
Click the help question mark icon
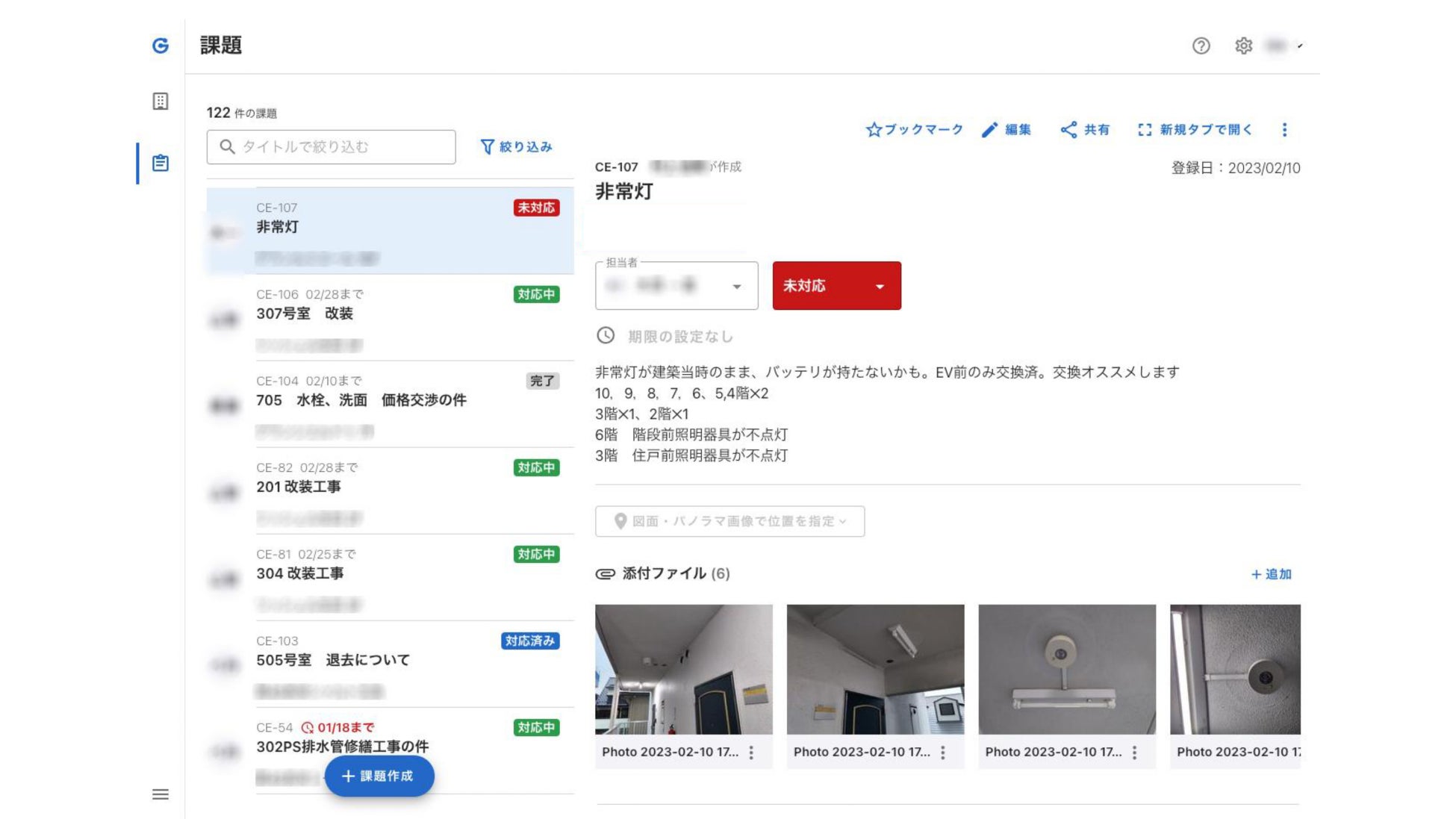tap(1199, 45)
